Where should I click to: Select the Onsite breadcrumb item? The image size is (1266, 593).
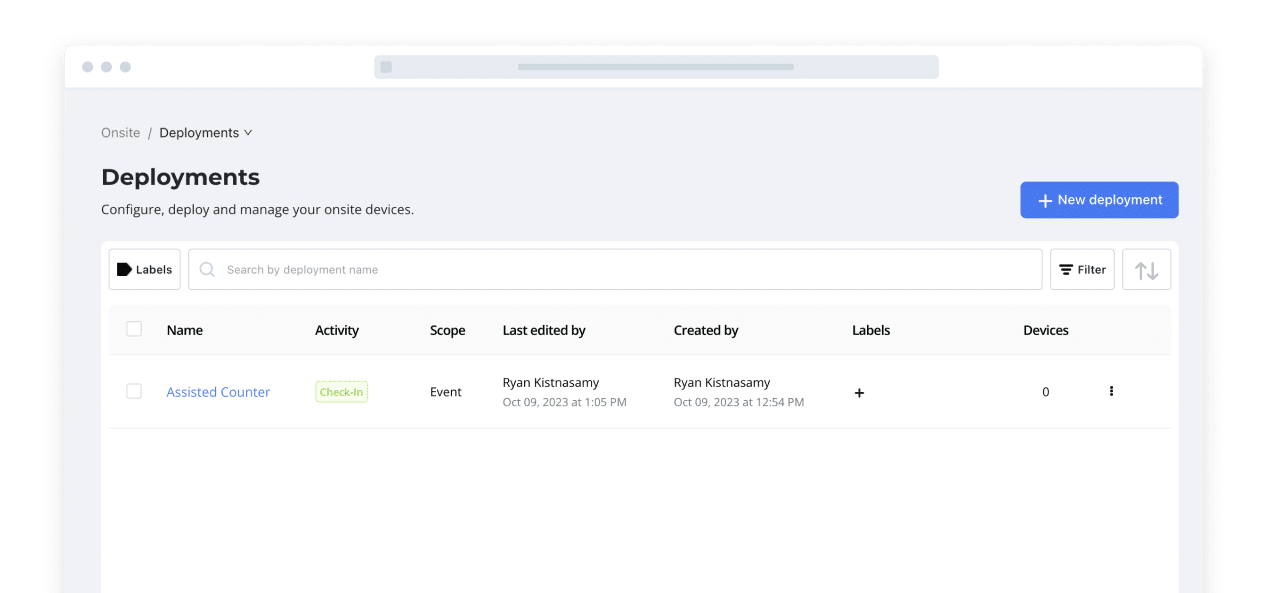120,132
